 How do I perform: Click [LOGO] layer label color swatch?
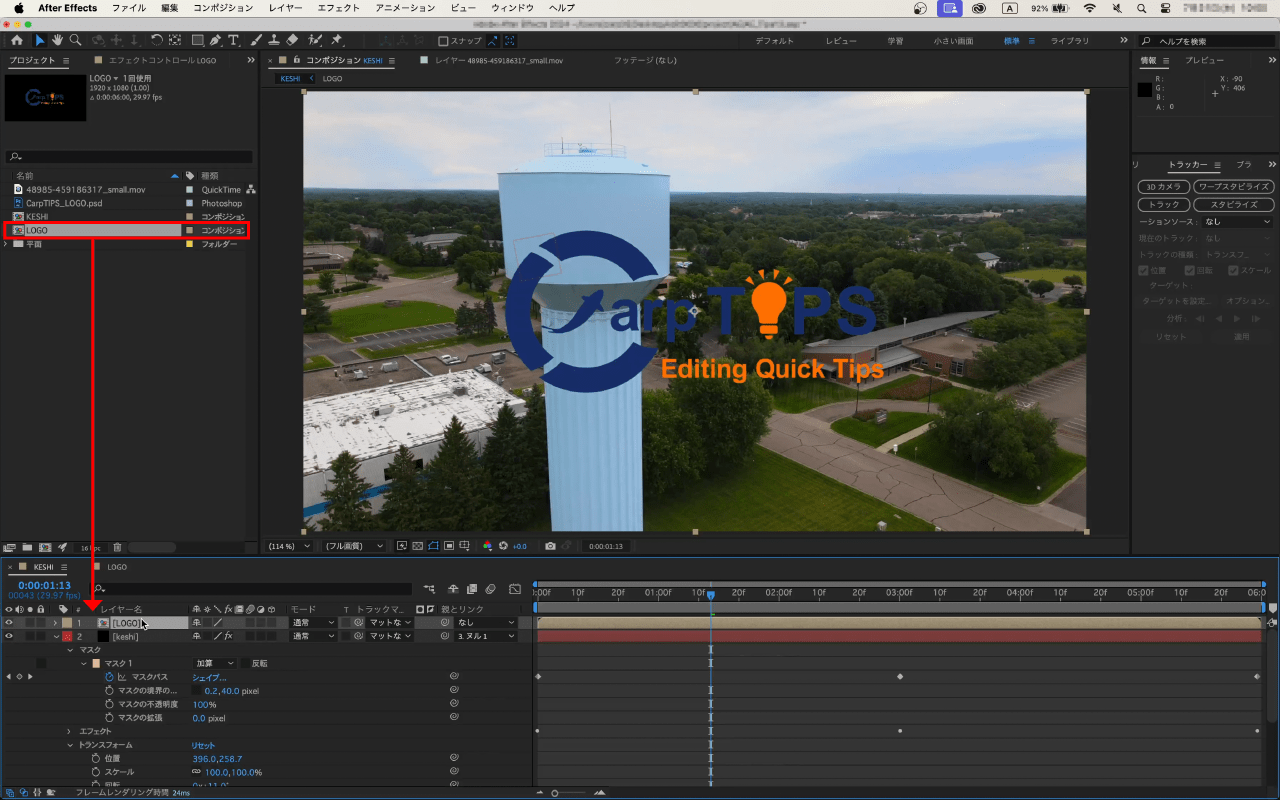(67, 623)
